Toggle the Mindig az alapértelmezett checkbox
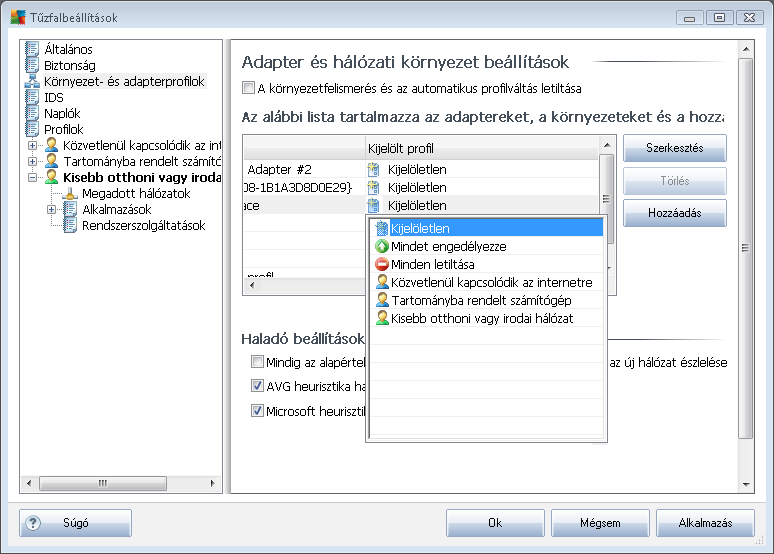This screenshot has height=554, width=774. coord(257,362)
